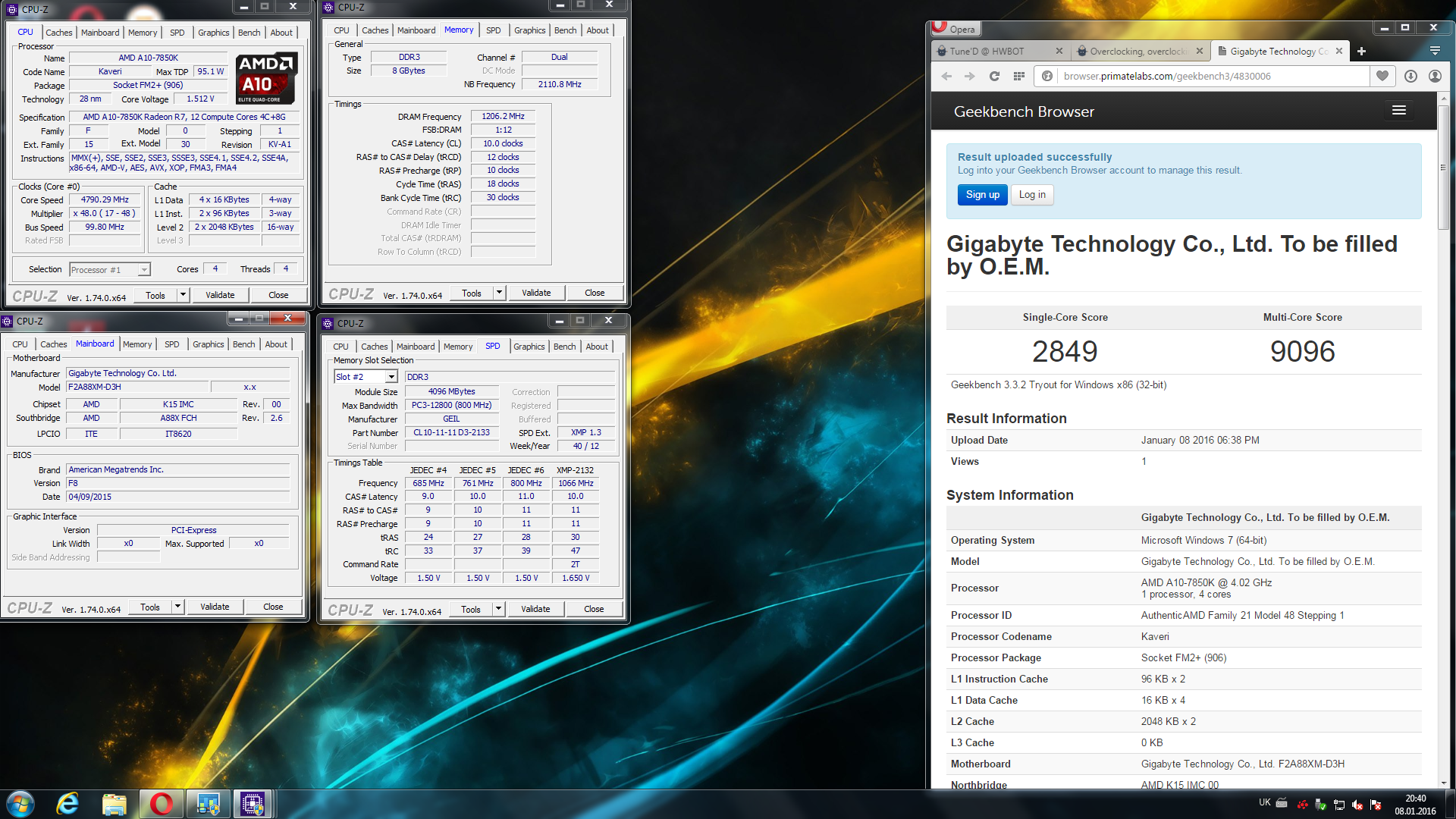The width and height of the screenshot is (1456, 819).
Task: Click the muted volume tray icon
Action: (x=1357, y=805)
